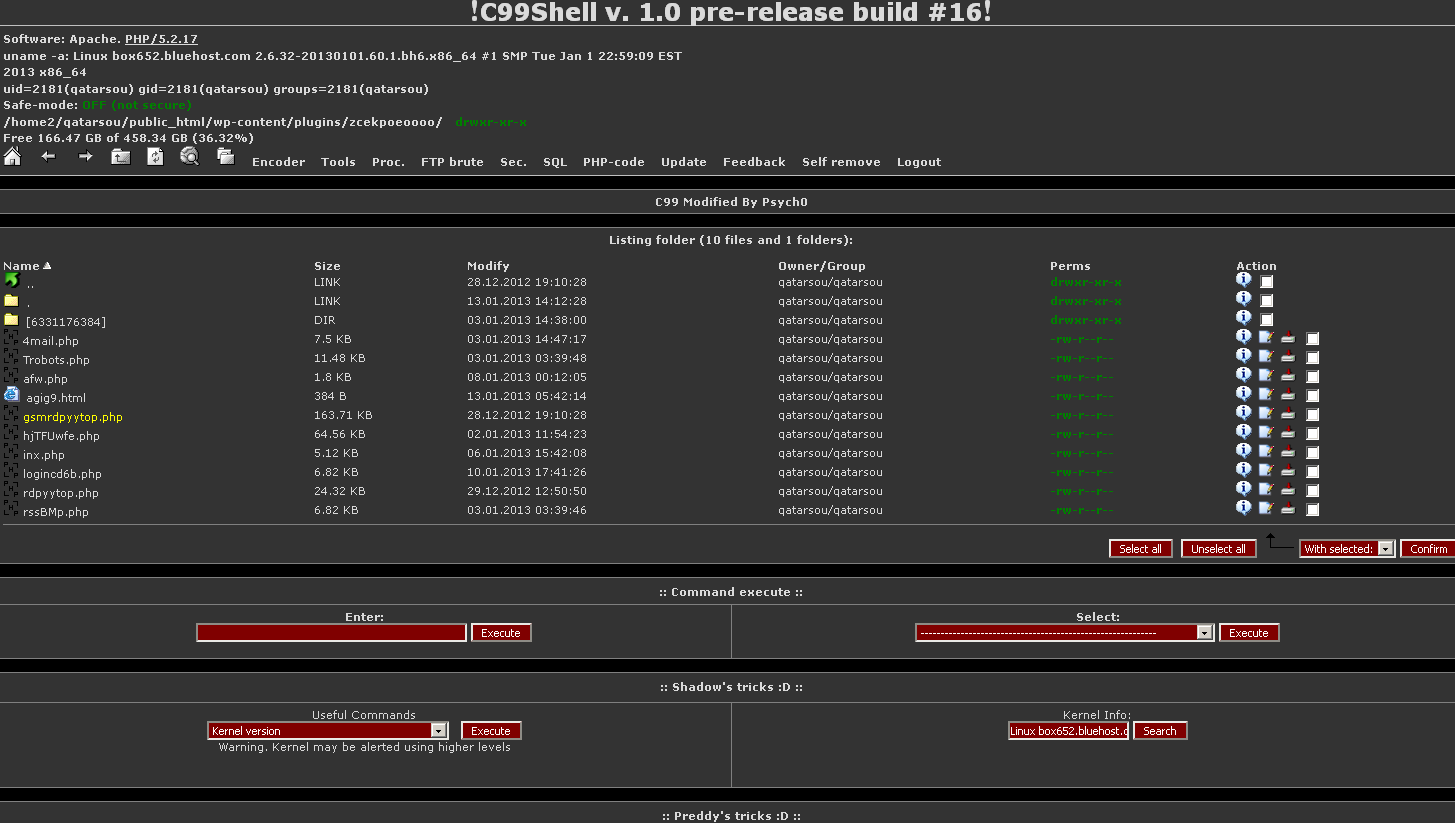Tick the checkbox for inx.php

click(1313, 453)
